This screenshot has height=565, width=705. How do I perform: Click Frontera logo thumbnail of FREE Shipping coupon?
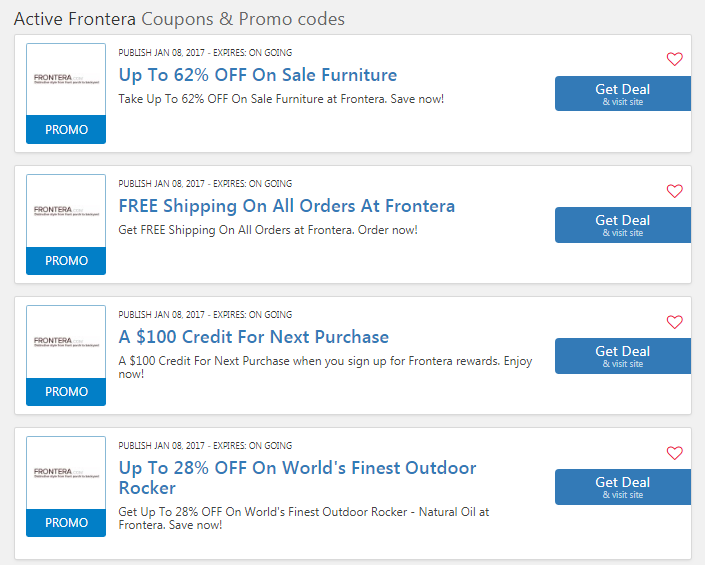pos(66,211)
